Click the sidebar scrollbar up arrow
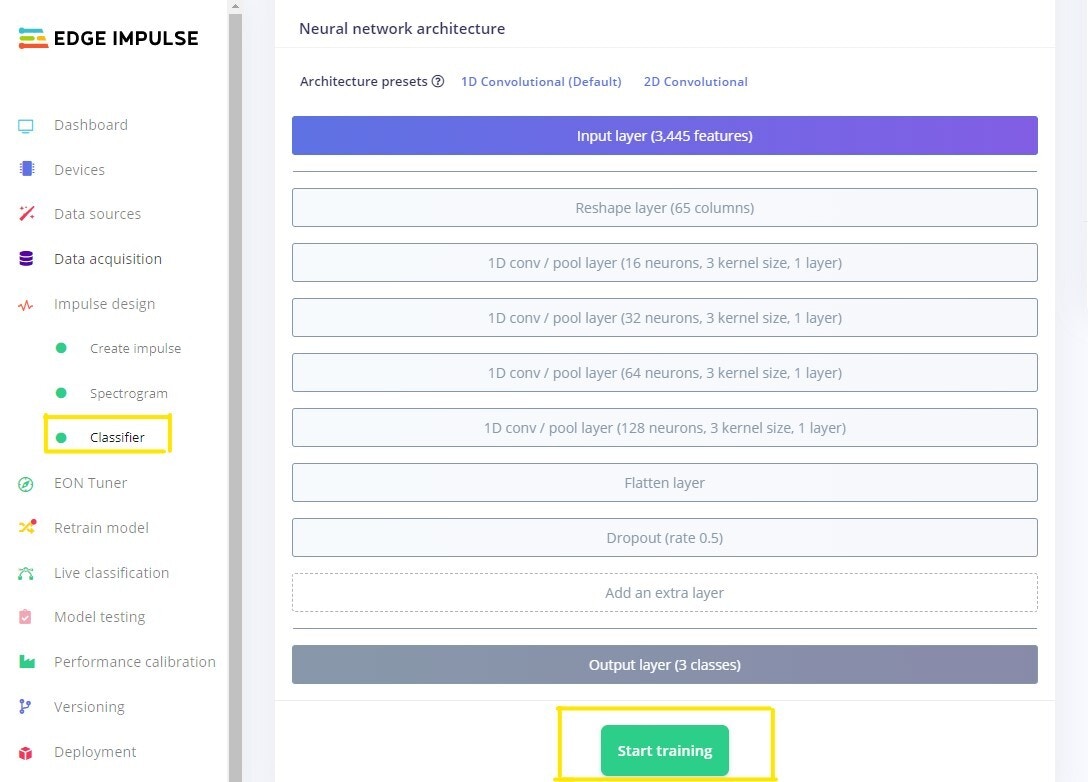 click(x=235, y=6)
